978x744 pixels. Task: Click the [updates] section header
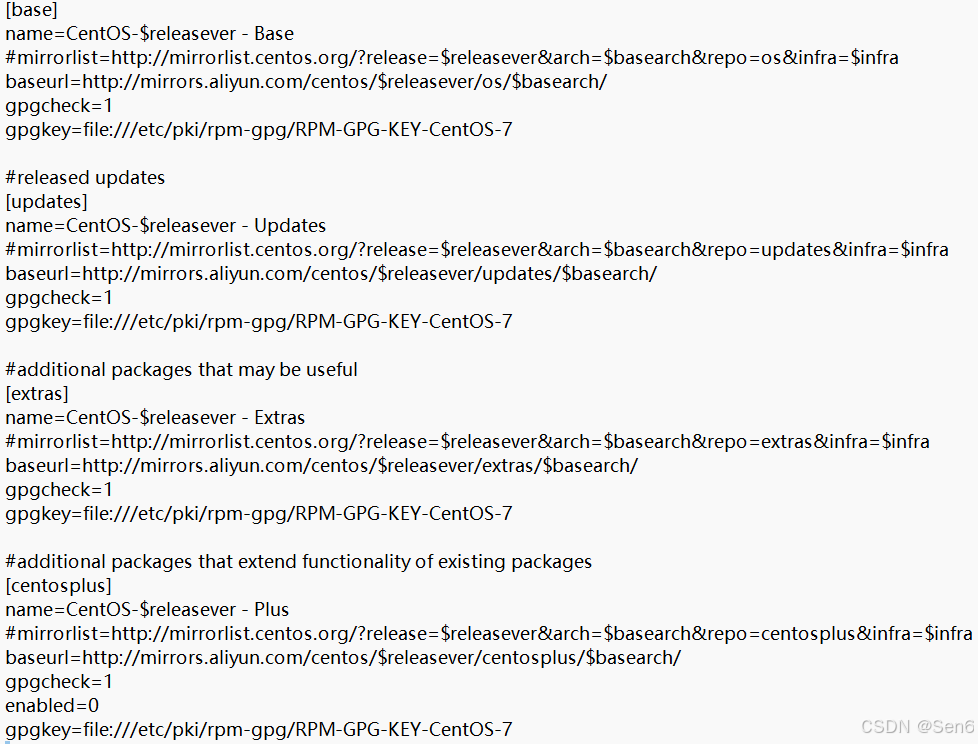46,202
